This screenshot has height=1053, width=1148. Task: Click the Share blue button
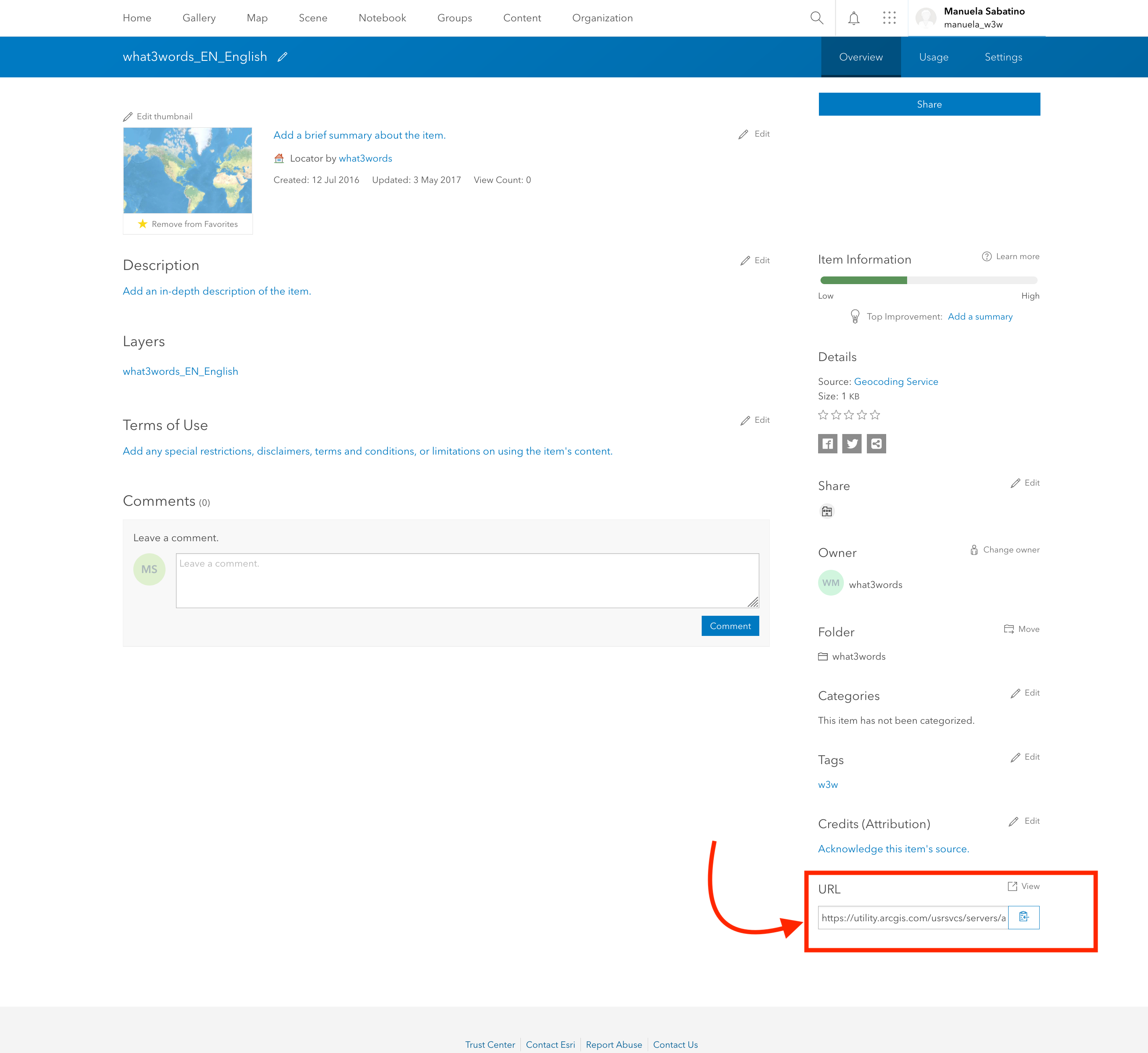pyautogui.click(x=929, y=103)
